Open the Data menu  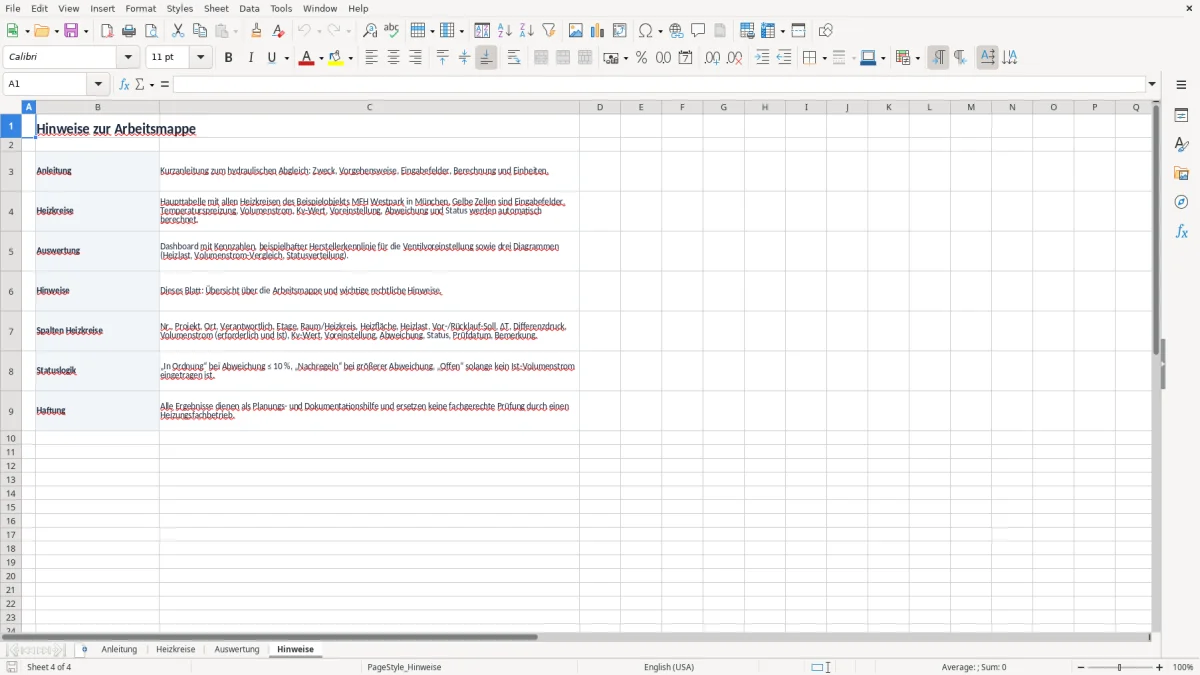(249, 8)
